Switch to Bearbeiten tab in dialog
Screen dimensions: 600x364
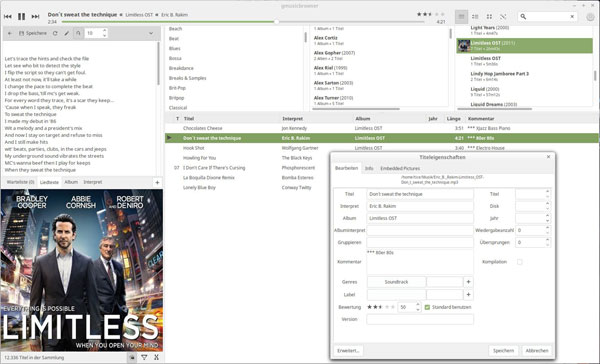(347, 168)
